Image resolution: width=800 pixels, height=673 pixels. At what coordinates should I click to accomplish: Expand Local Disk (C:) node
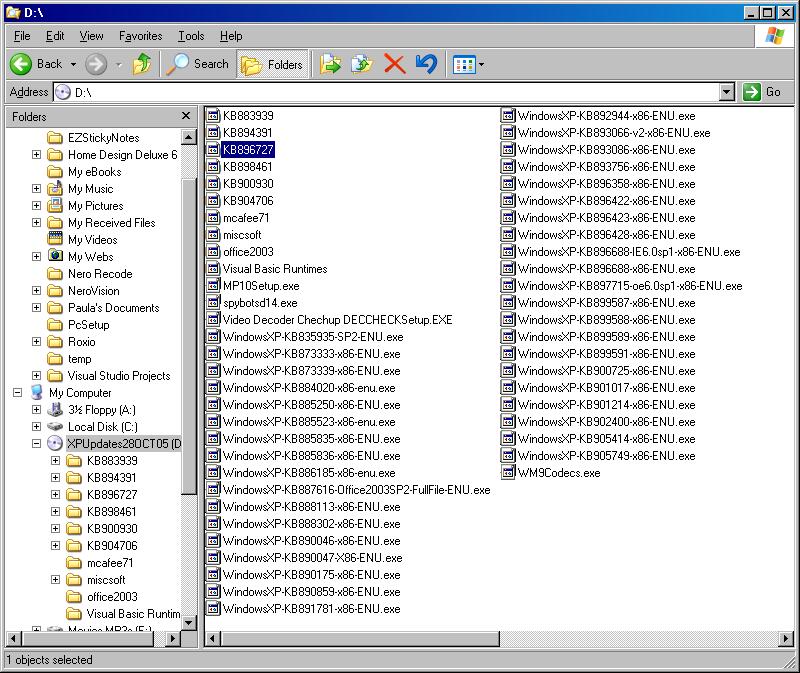[x=37, y=427]
